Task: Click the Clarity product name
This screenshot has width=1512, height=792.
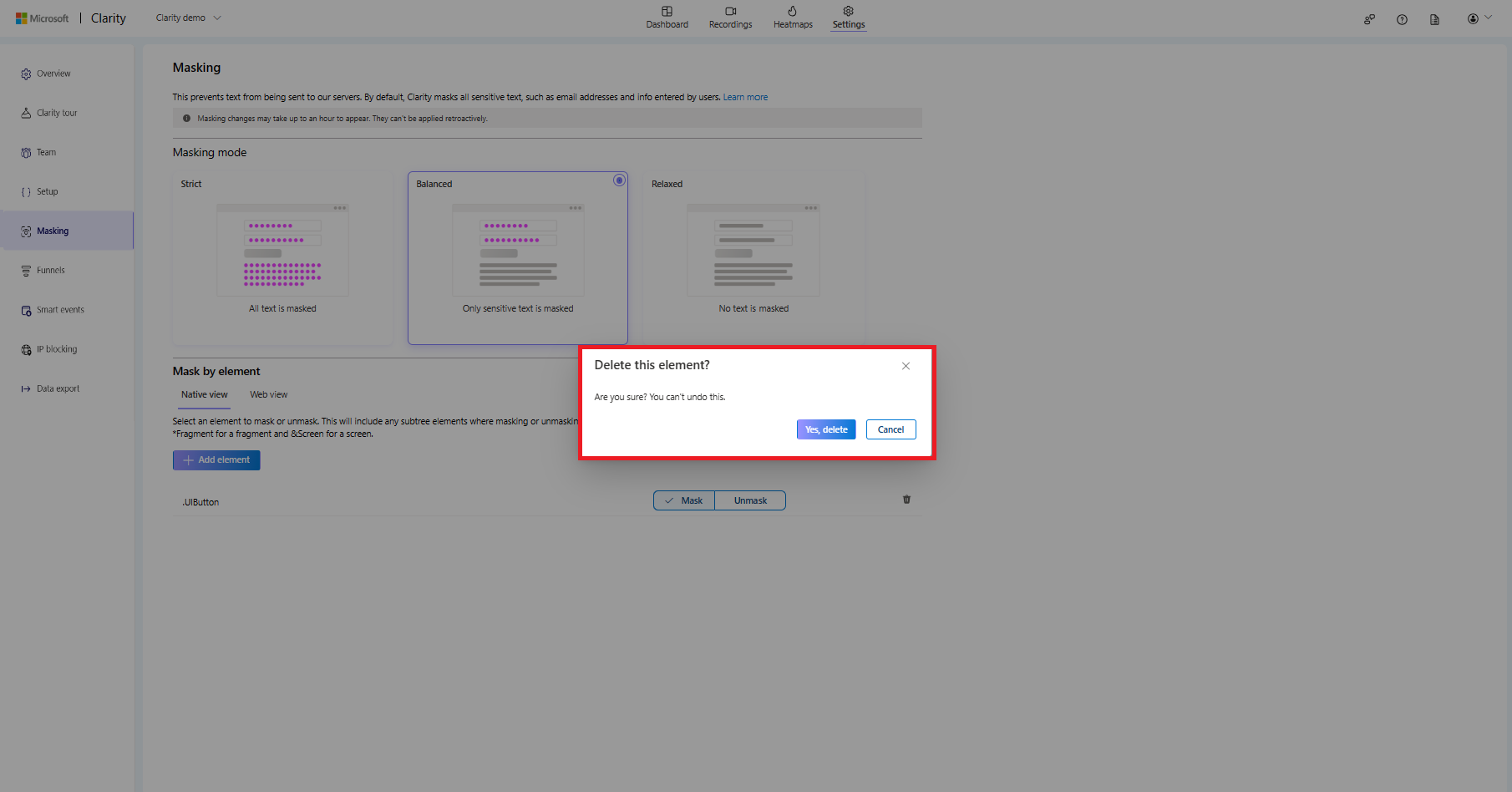Action: pos(109,18)
